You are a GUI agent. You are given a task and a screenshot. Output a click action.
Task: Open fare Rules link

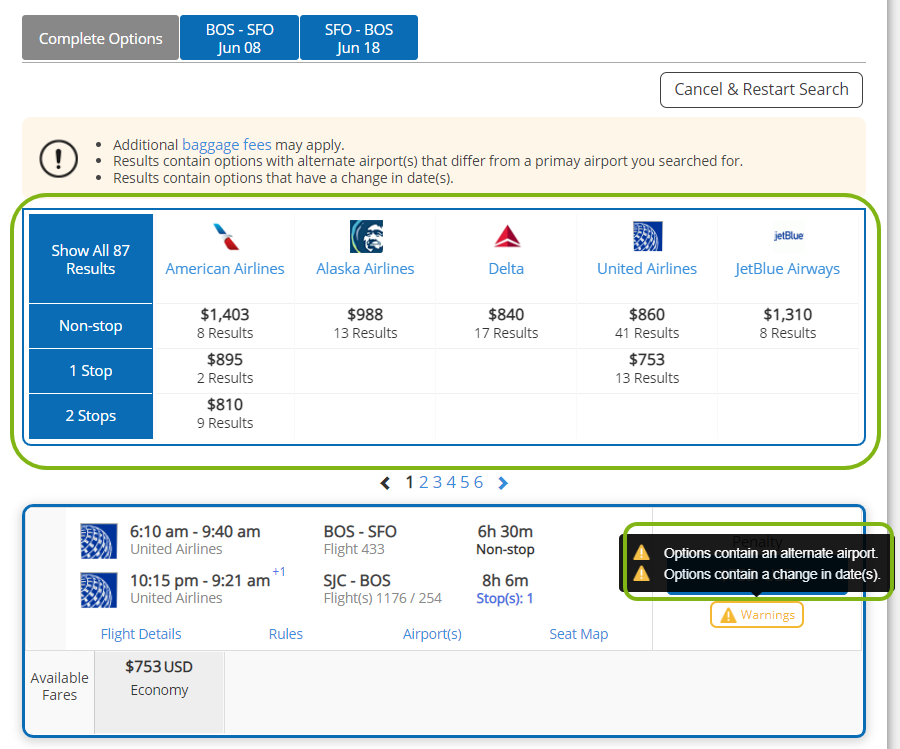coord(285,634)
